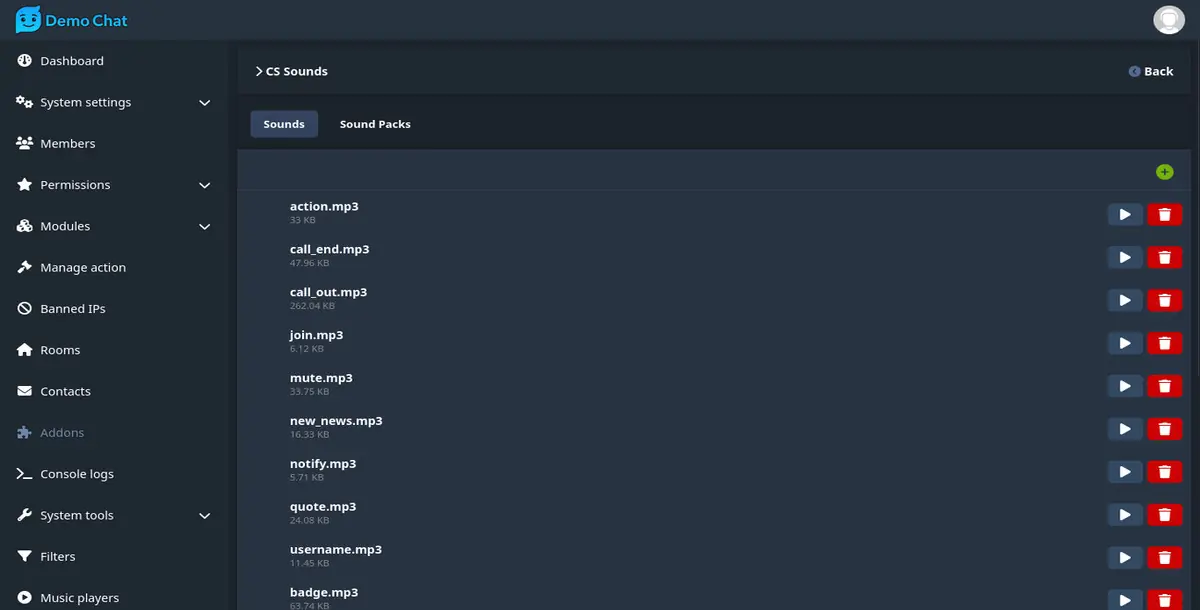Open Console logs
Image resolution: width=1200 pixels, height=610 pixels.
click(75, 473)
